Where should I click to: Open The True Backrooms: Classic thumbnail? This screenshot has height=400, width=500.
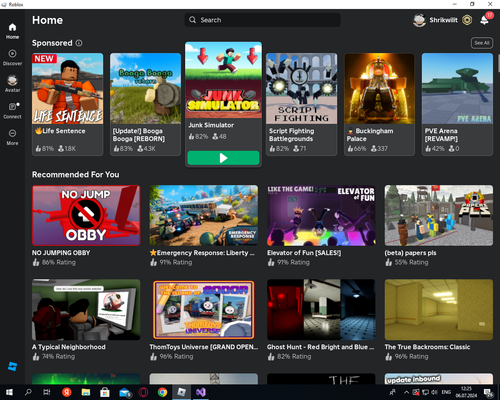(439, 310)
